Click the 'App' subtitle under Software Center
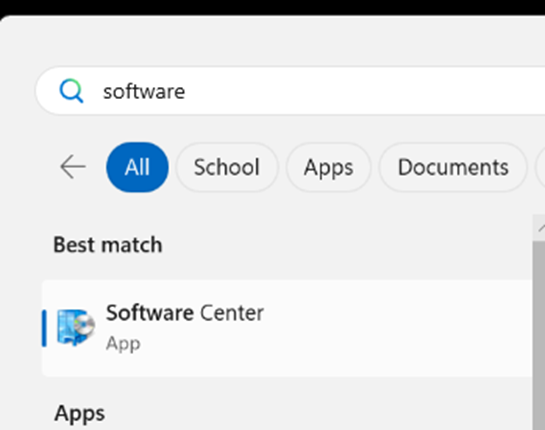 coord(123,344)
